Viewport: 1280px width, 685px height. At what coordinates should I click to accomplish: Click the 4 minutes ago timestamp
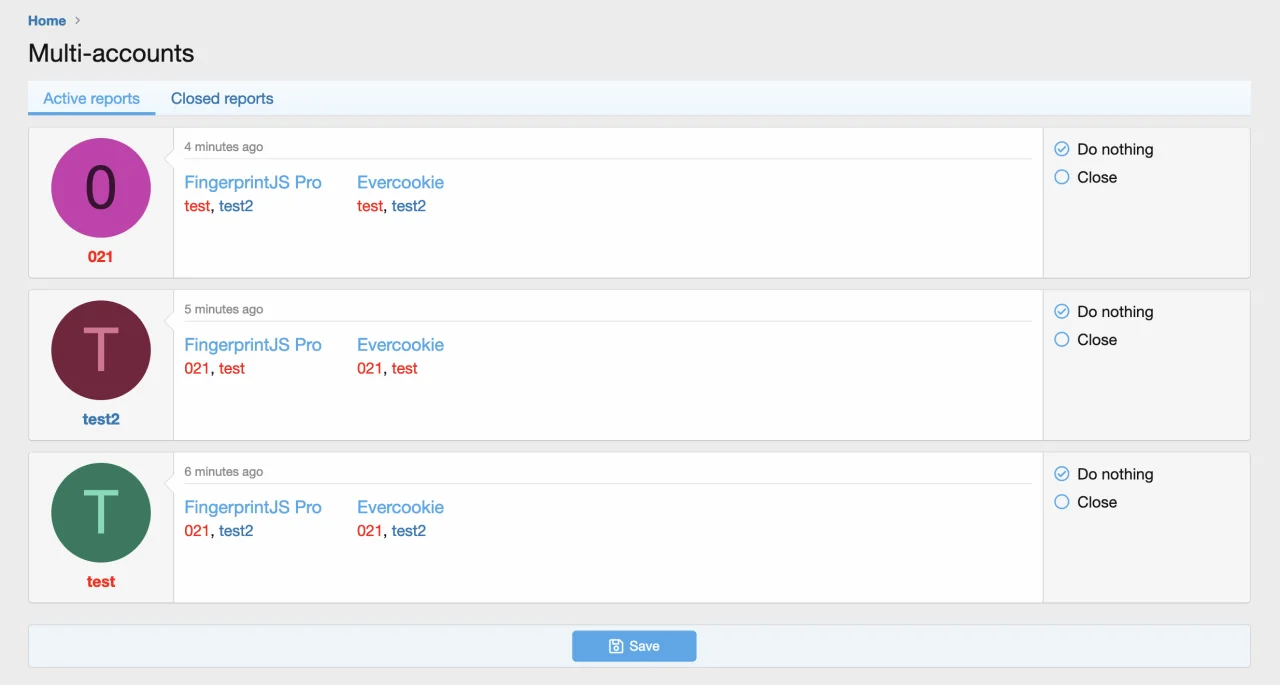224,147
